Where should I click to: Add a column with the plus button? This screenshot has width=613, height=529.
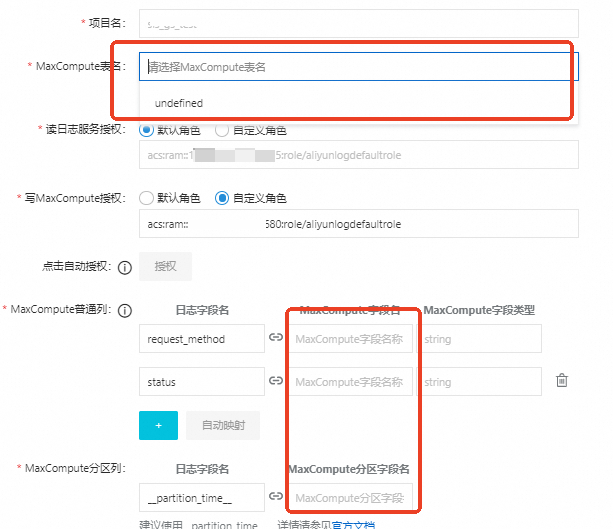click(158, 425)
